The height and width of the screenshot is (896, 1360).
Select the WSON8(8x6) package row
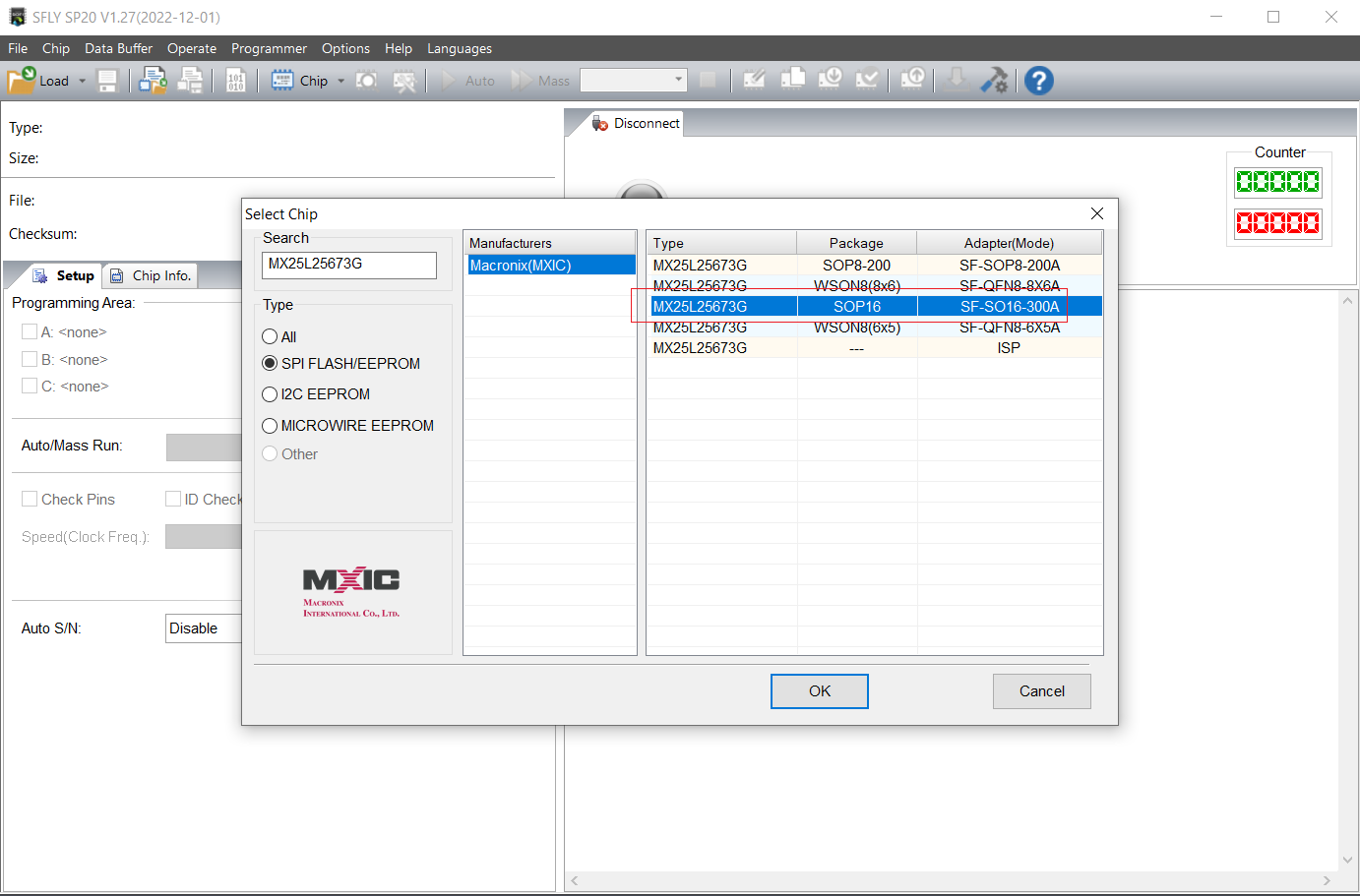click(x=876, y=286)
